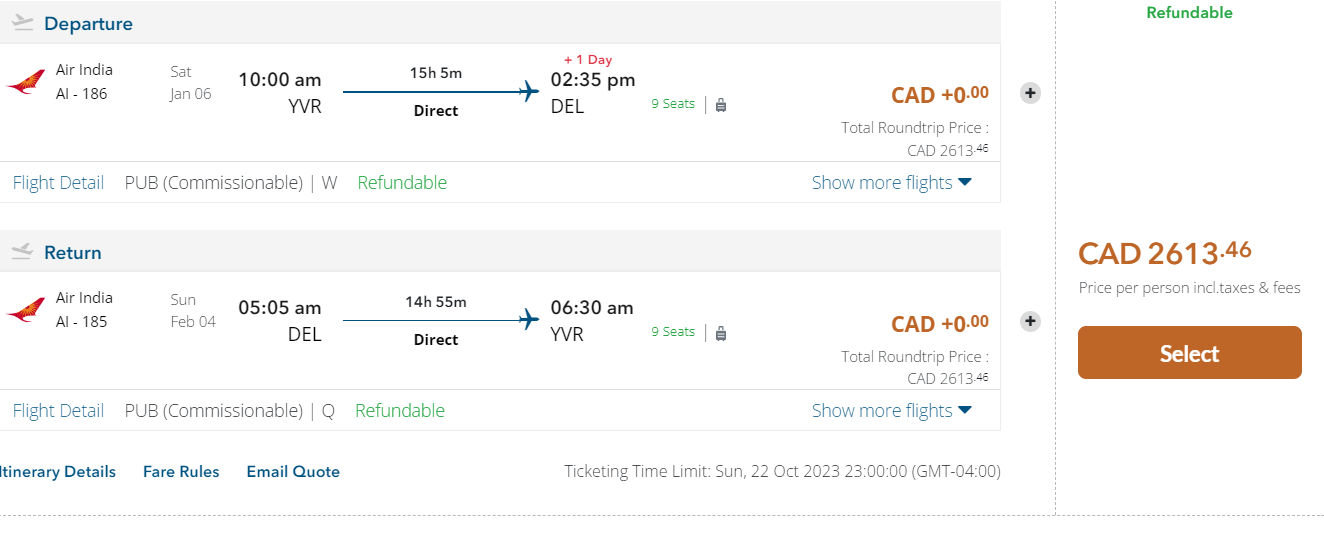Click the Air India logo on the departure flight
1324x543 pixels.
(x=26, y=82)
